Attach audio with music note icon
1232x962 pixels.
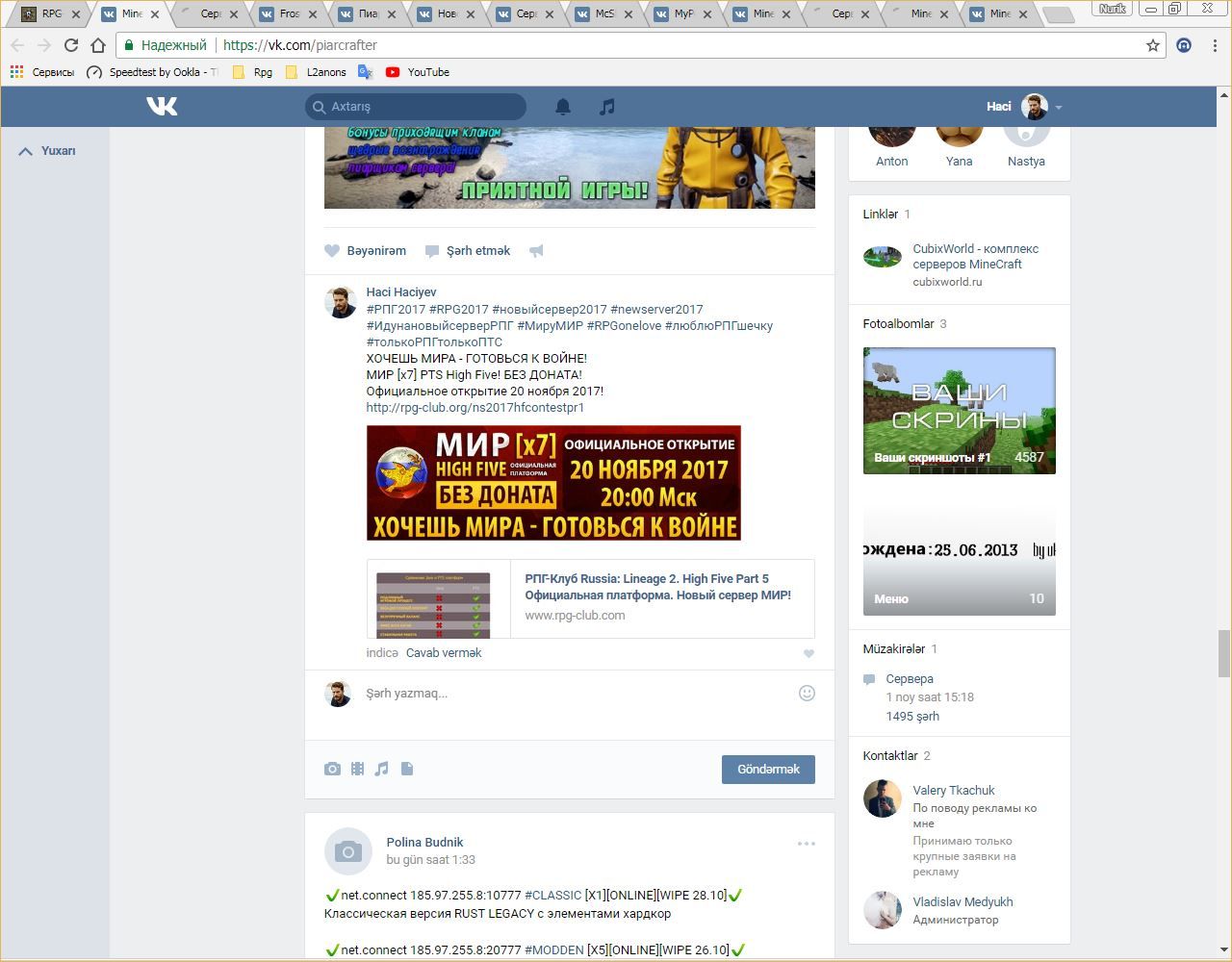coord(382,769)
